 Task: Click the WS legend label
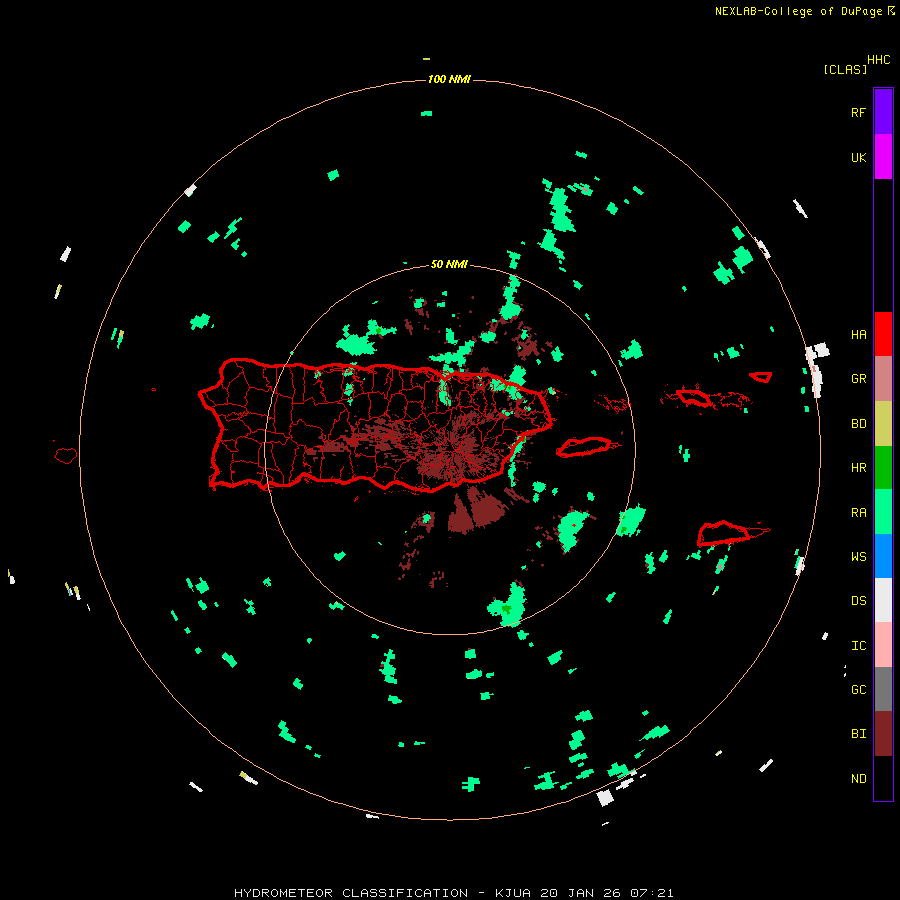[x=858, y=556]
